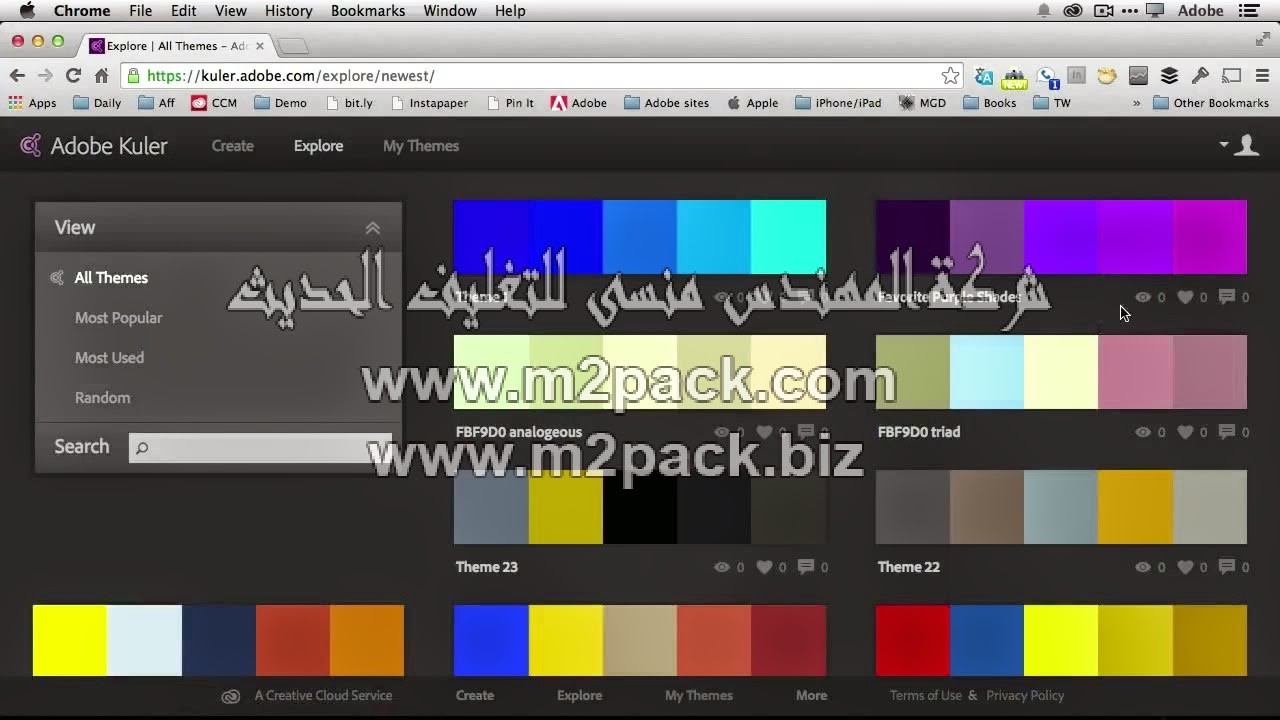Open the Books bookmark folder
1280x720 pixels.
(x=989, y=103)
